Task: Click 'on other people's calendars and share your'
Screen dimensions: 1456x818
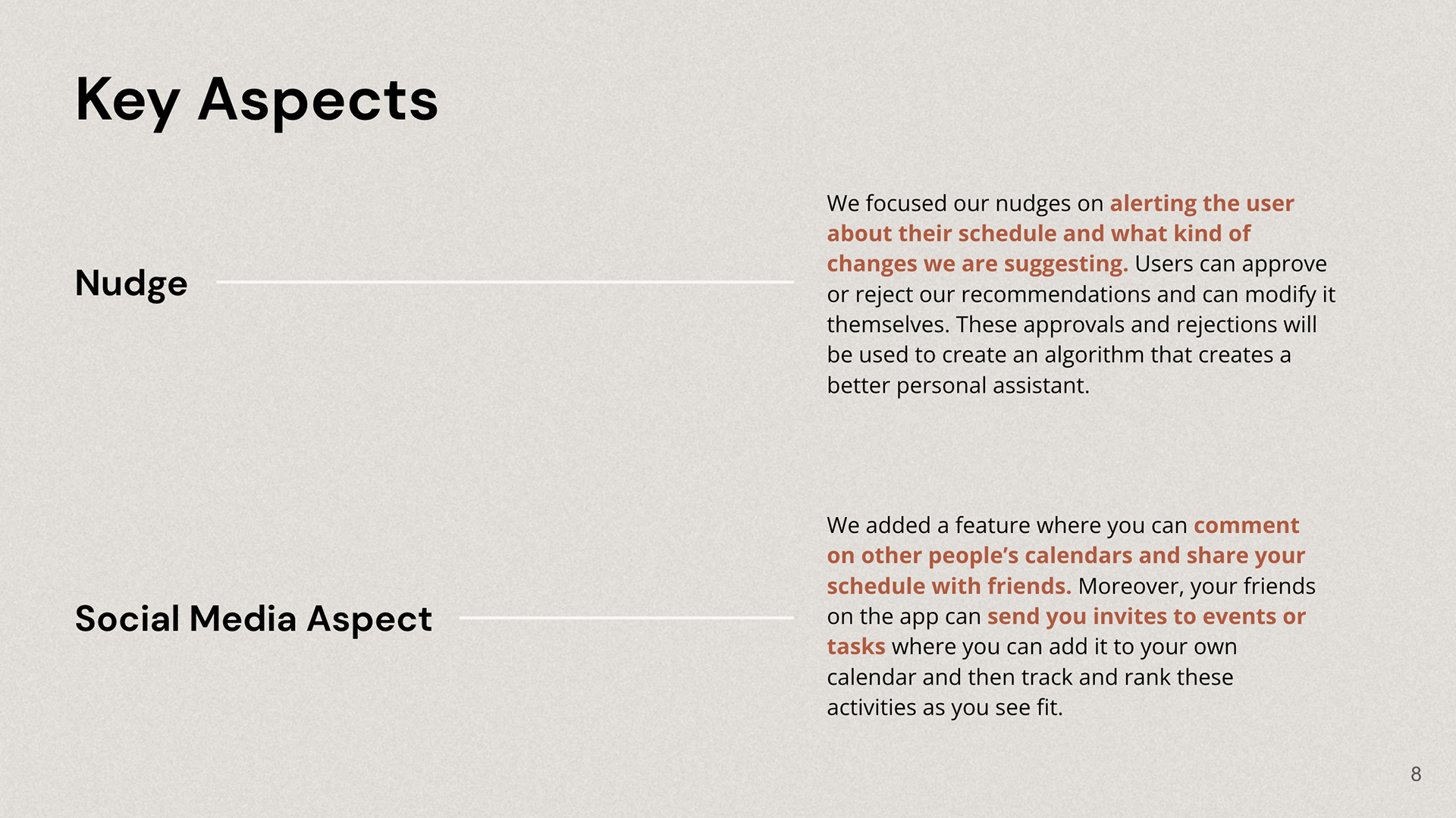Action: coord(1065,556)
